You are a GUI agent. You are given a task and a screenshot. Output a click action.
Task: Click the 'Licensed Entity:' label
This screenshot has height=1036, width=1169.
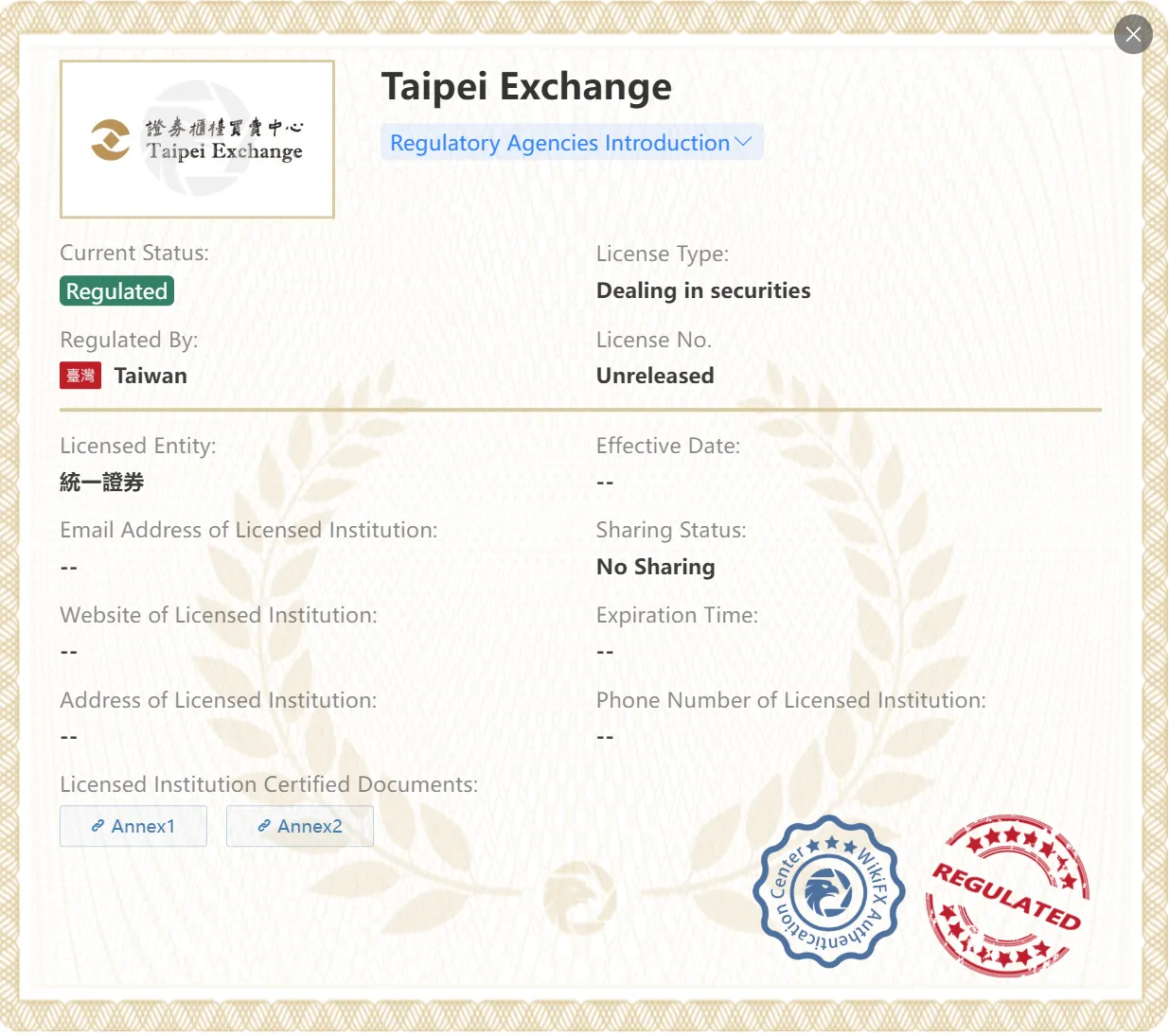tap(138, 446)
